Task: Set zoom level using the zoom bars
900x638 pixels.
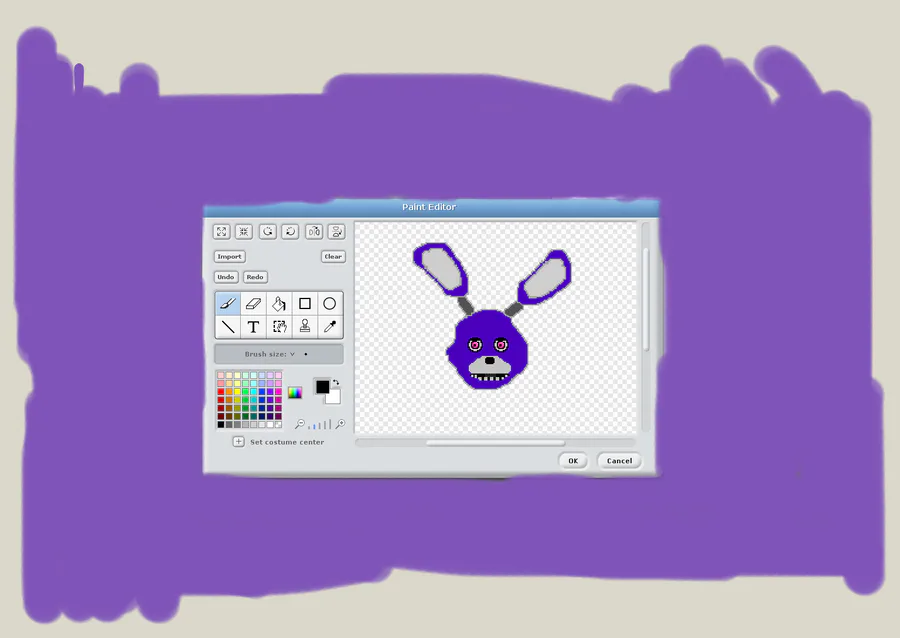Action: [320, 425]
